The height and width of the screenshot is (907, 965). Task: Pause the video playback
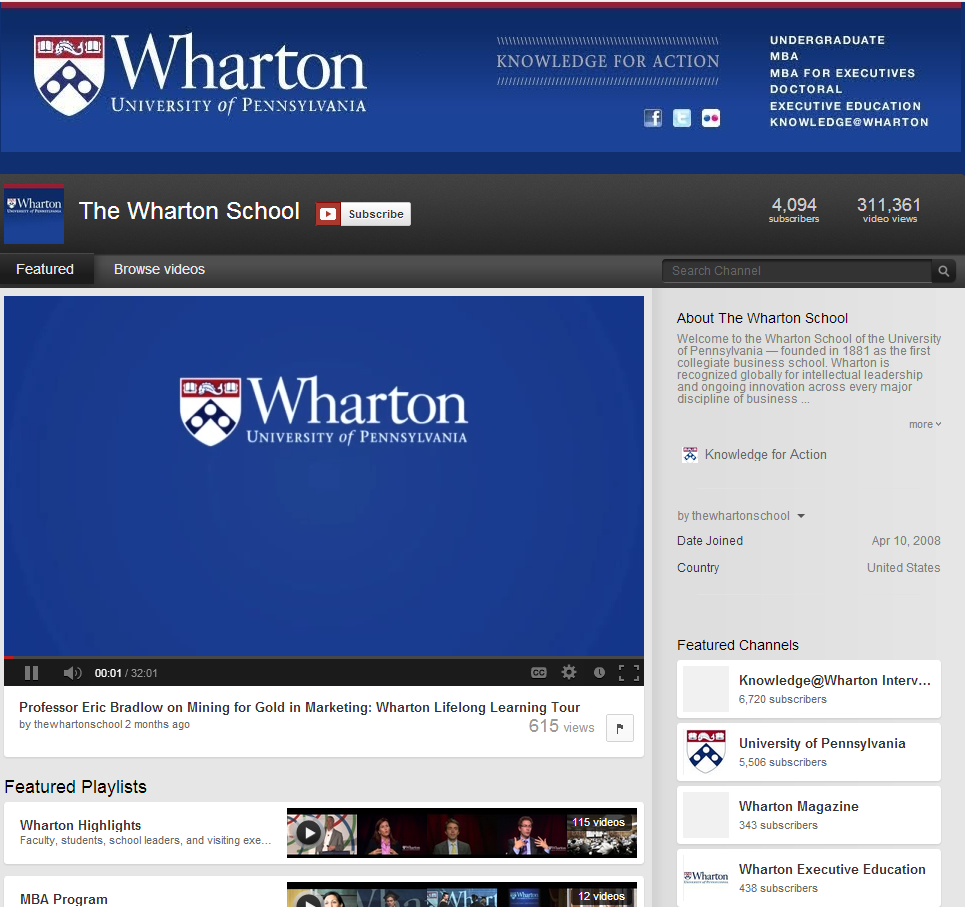(31, 672)
